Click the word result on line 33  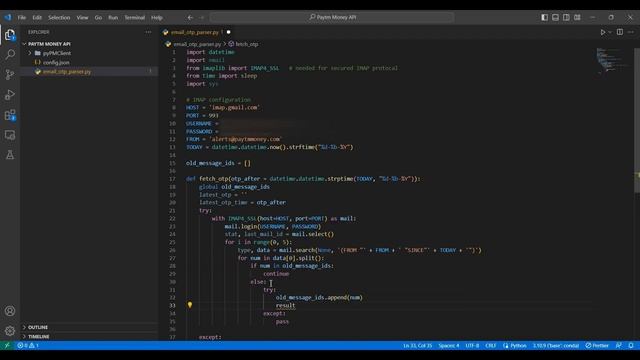click(285, 305)
